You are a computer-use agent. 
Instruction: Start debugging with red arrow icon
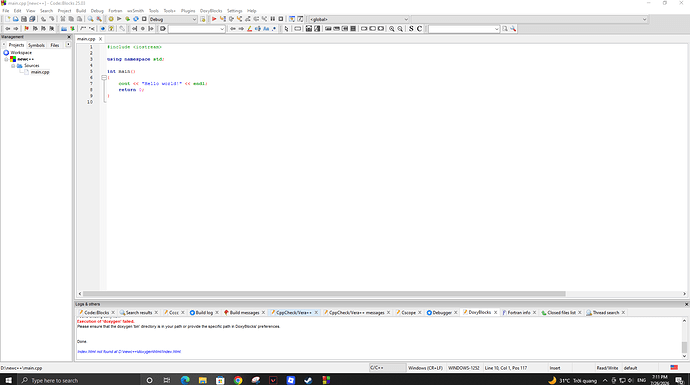[214, 19]
